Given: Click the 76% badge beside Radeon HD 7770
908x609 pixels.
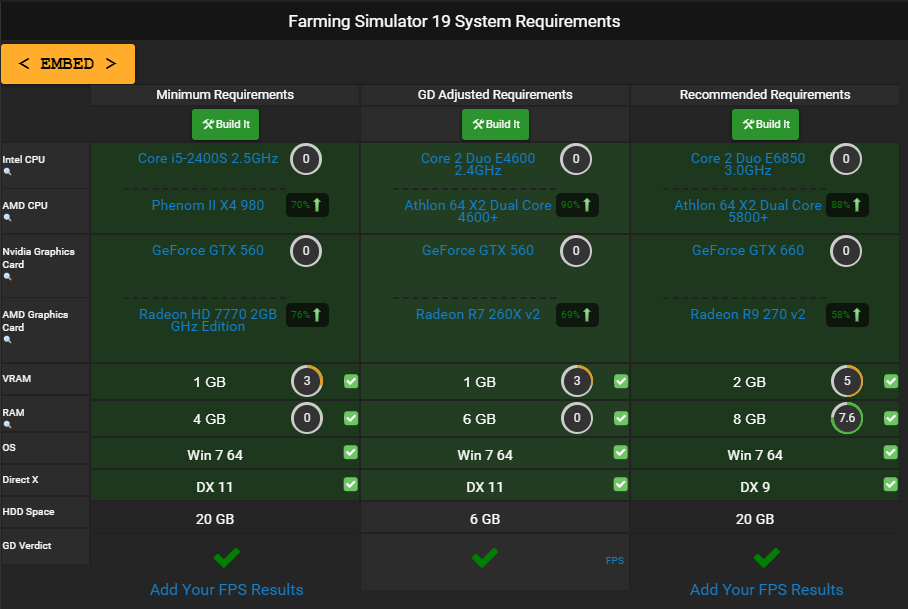Looking at the screenshot, I should click(x=307, y=315).
